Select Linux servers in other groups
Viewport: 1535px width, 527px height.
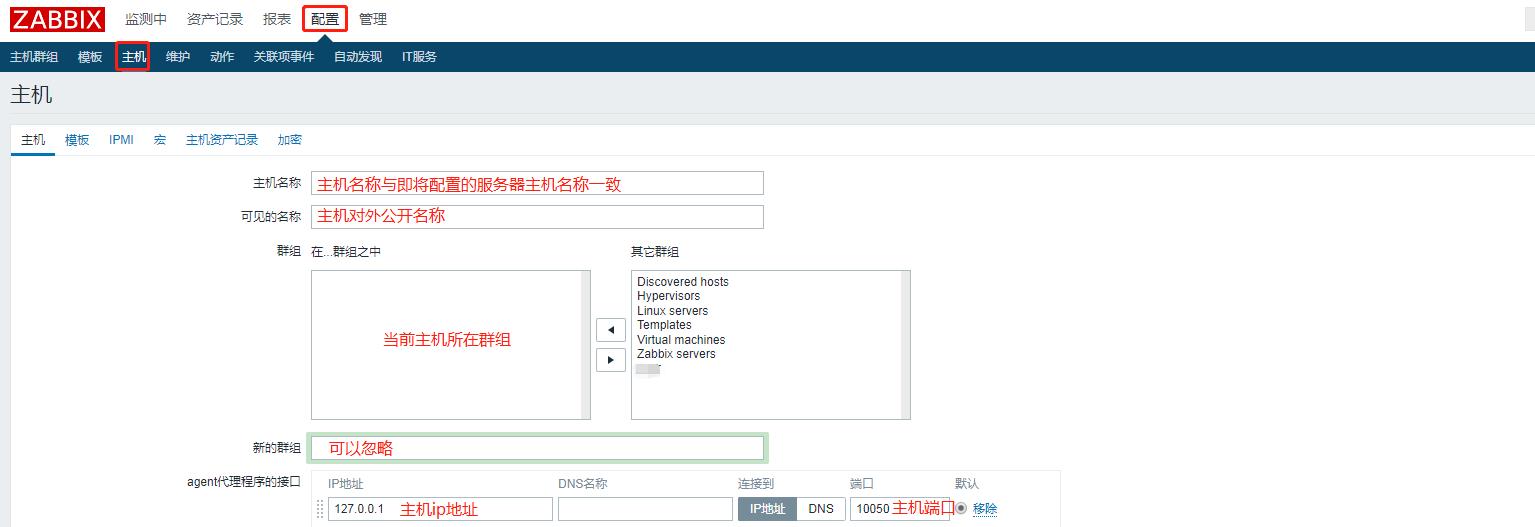click(672, 311)
